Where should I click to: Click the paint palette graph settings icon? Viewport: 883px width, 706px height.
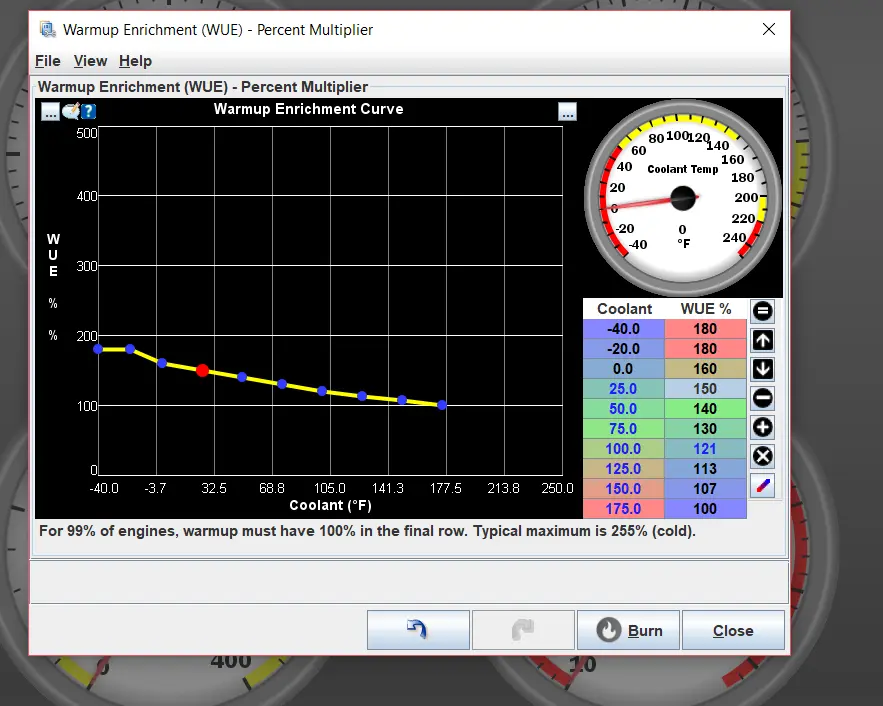[70, 111]
